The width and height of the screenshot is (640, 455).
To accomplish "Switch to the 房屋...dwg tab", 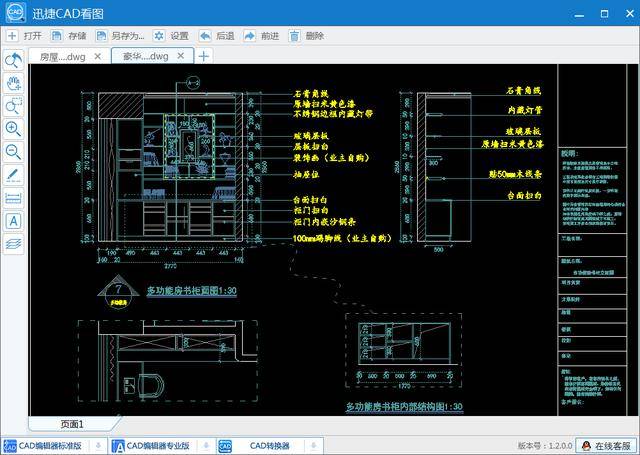I will [x=62, y=57].
